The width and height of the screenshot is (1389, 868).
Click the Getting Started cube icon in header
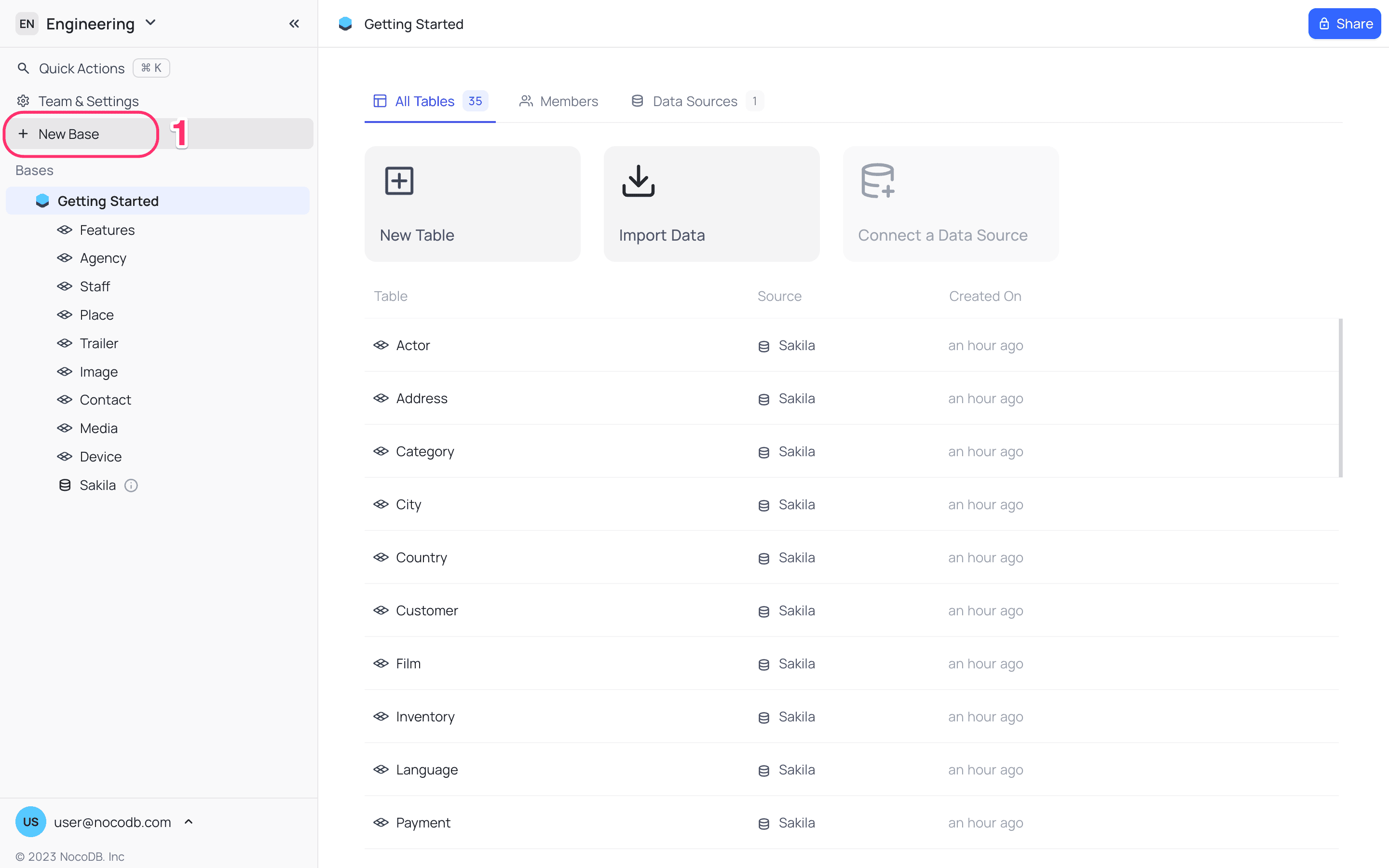pos(345,24)
